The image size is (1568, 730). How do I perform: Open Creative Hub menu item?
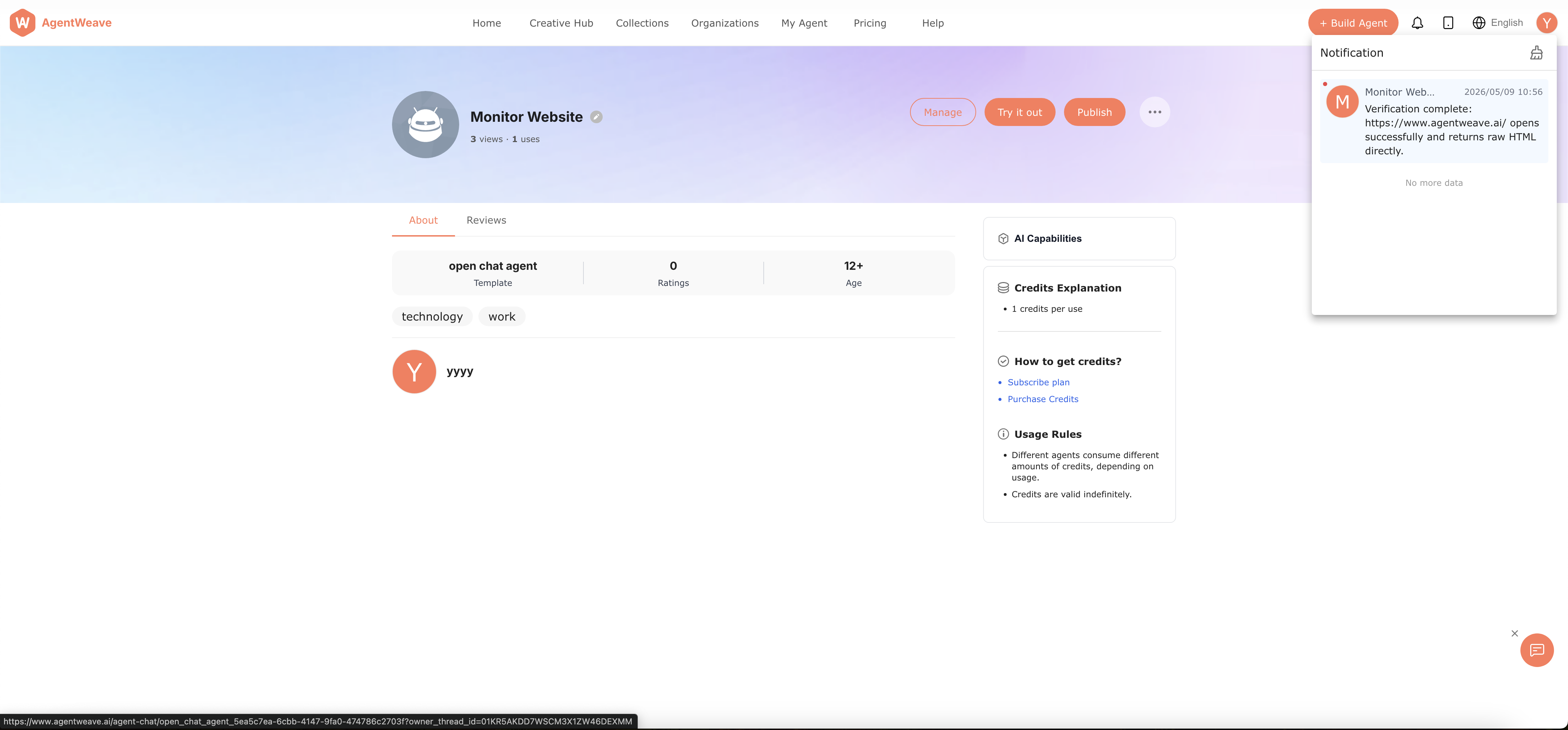click(561, 23)
